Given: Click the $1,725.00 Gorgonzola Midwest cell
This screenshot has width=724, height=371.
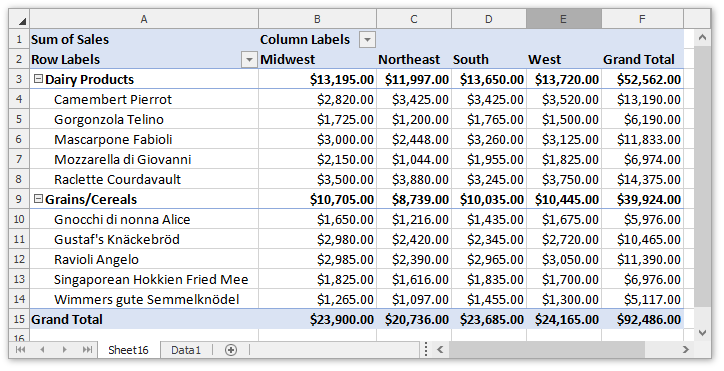Looking at the screenshot, I should [x=317, y=119].
